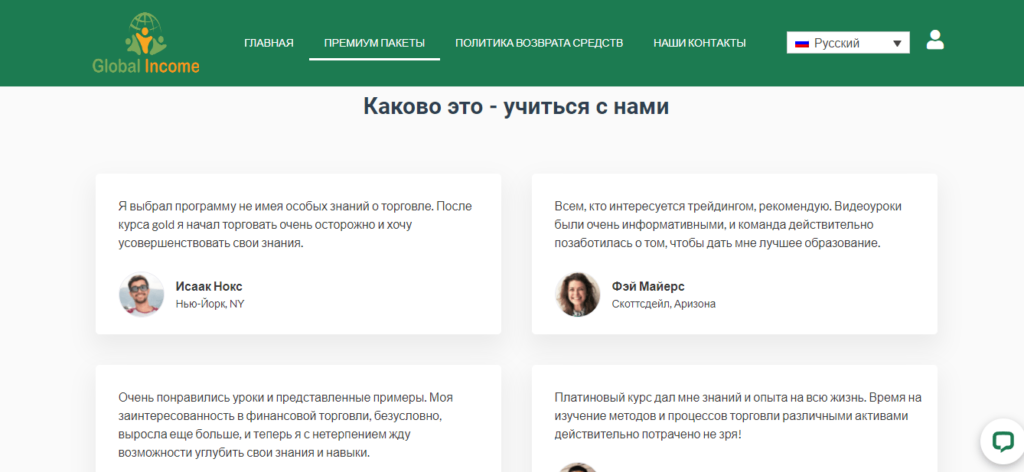Click the location text Скоттсдейл, Аризона
1024x472 pixels.
(x=664, y=304)
